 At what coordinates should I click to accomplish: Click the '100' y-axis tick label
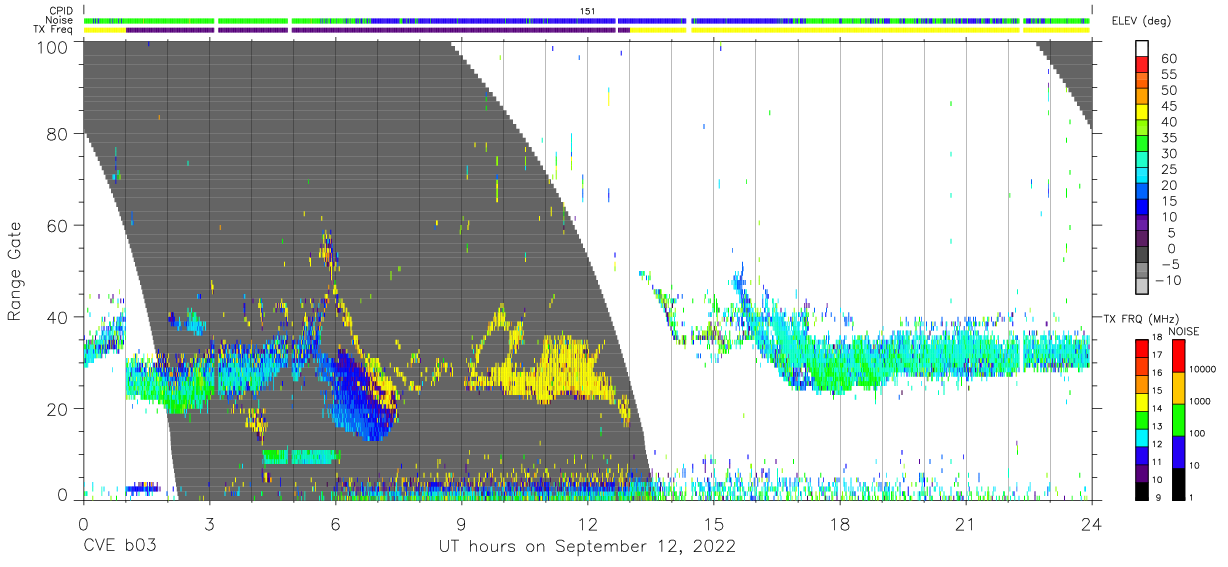pos(51,47)
